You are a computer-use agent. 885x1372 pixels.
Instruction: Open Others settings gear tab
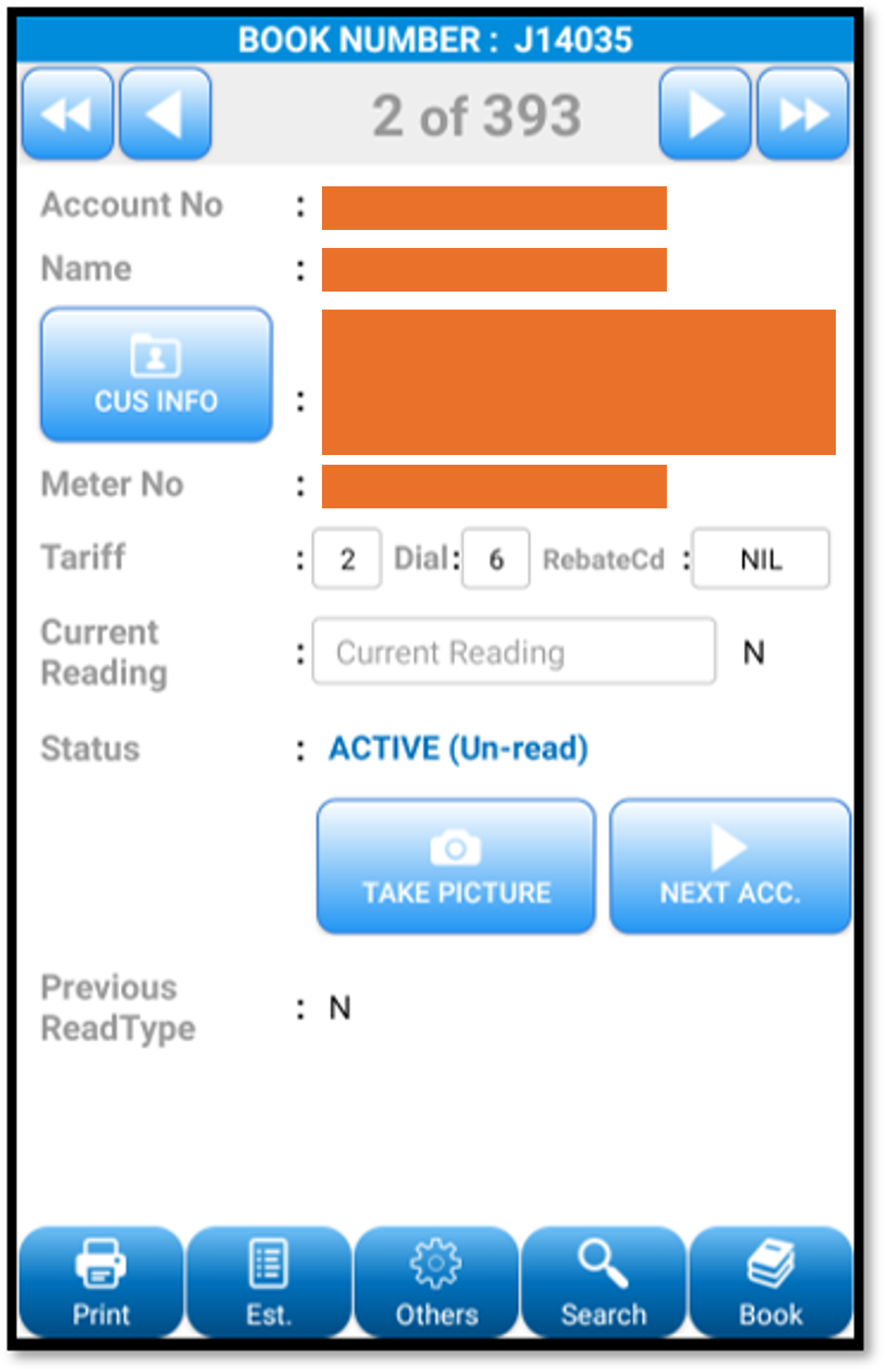click(436, 1282)
